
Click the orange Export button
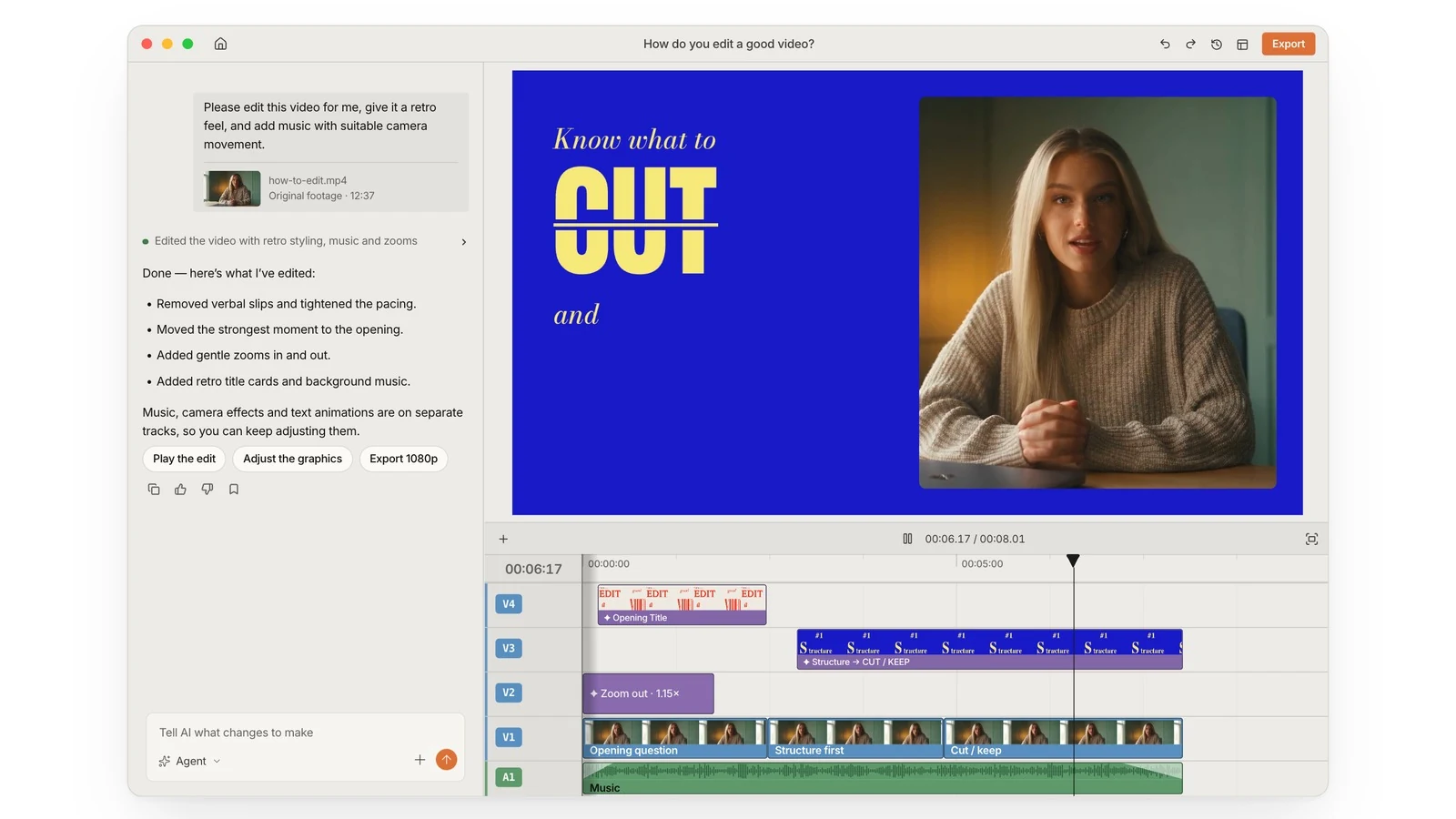[1288, 44]
